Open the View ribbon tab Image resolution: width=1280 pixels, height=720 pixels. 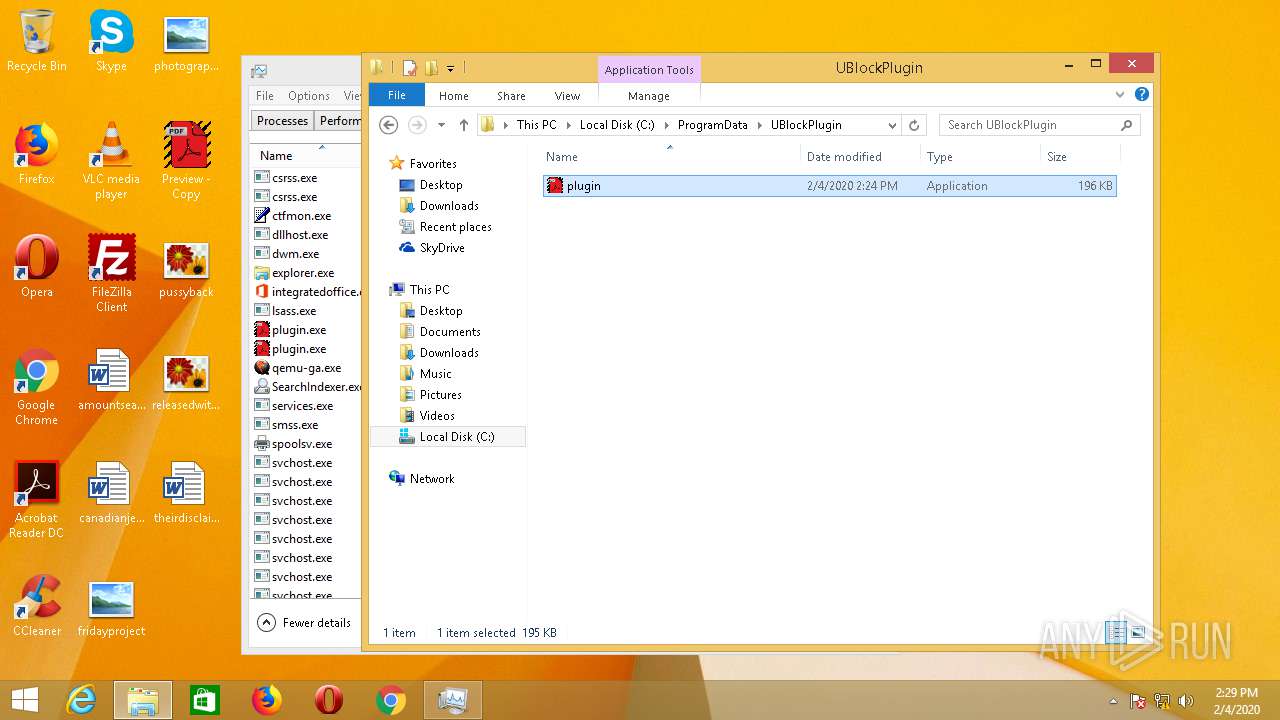[x=567, y=95]
